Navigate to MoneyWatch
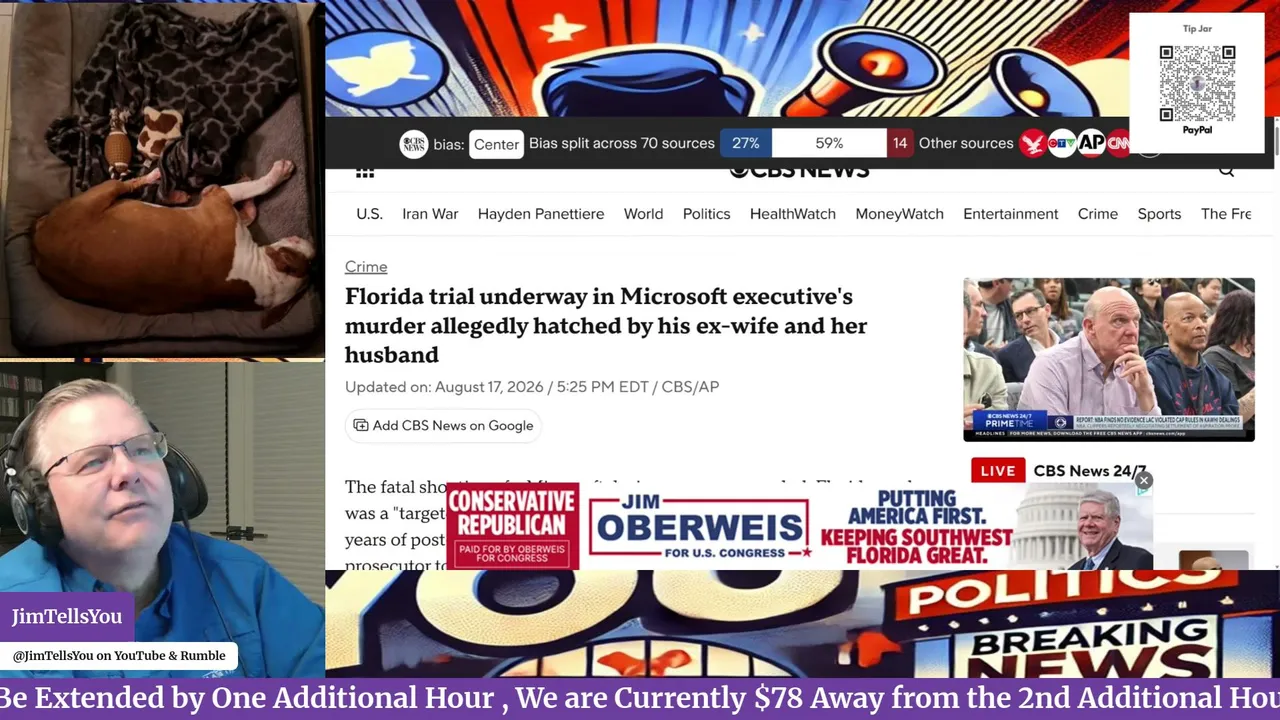This screenshot has width=1280, height=720. coord(899,214)
